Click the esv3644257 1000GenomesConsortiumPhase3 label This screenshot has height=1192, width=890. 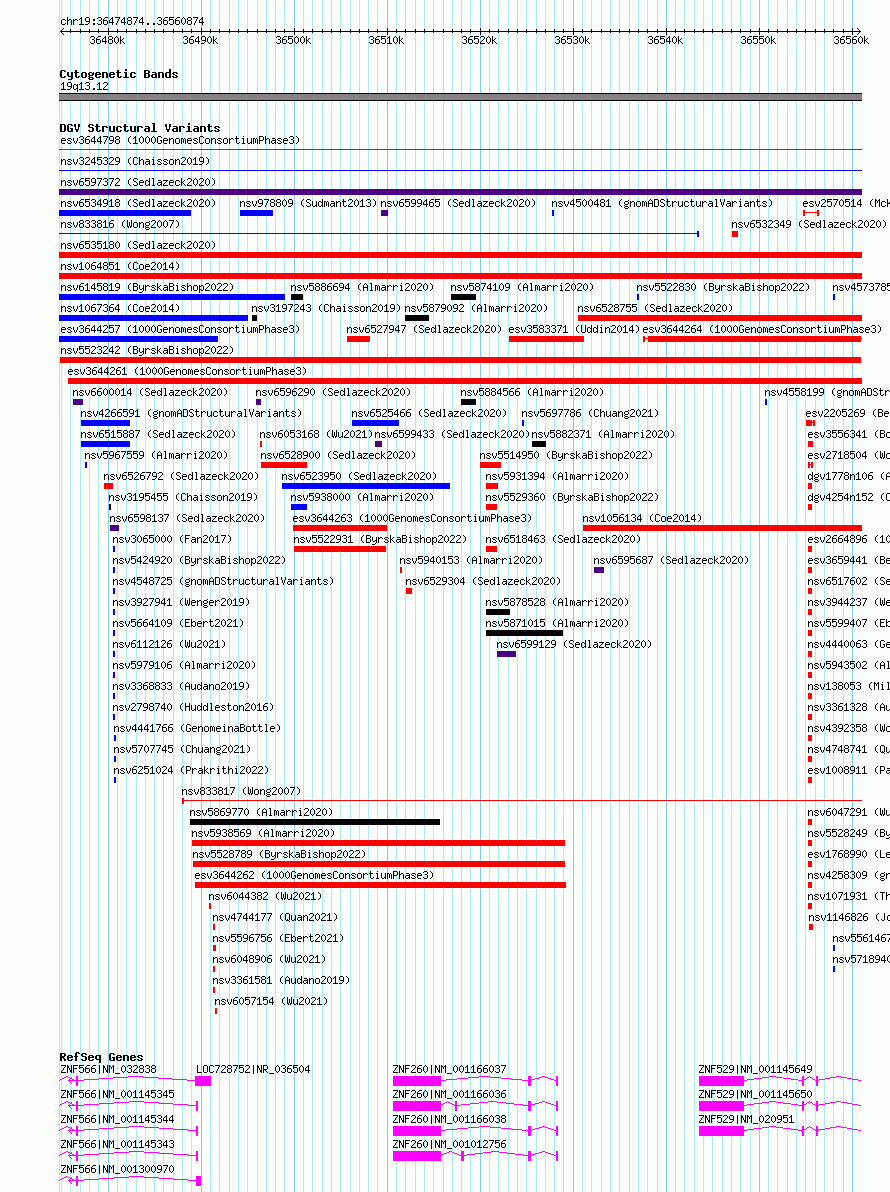180,329
